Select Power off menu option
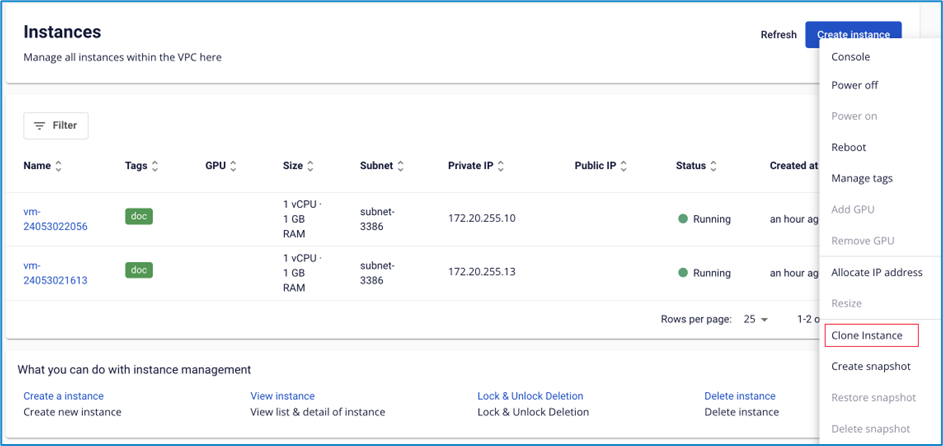Viewport: 943px width, 446px height. click(x=854, y=85)
